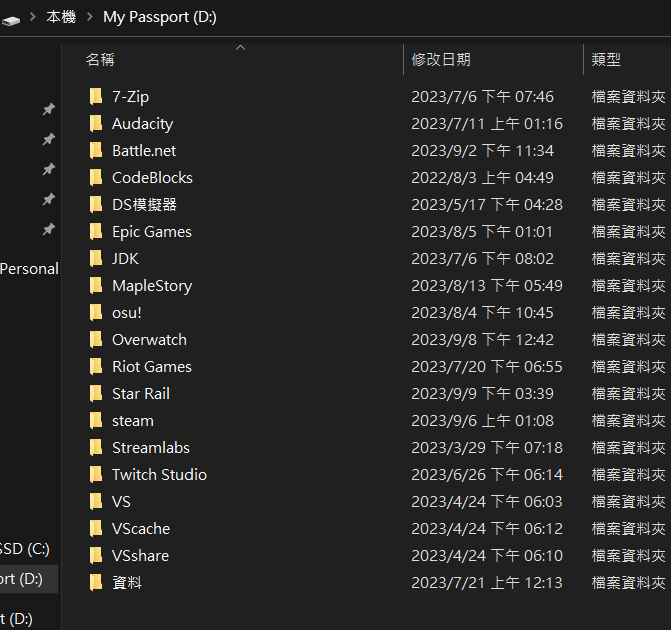The image size is (671, 630).
Task: Click the steam folder name
Action: [x=133, y=421]
